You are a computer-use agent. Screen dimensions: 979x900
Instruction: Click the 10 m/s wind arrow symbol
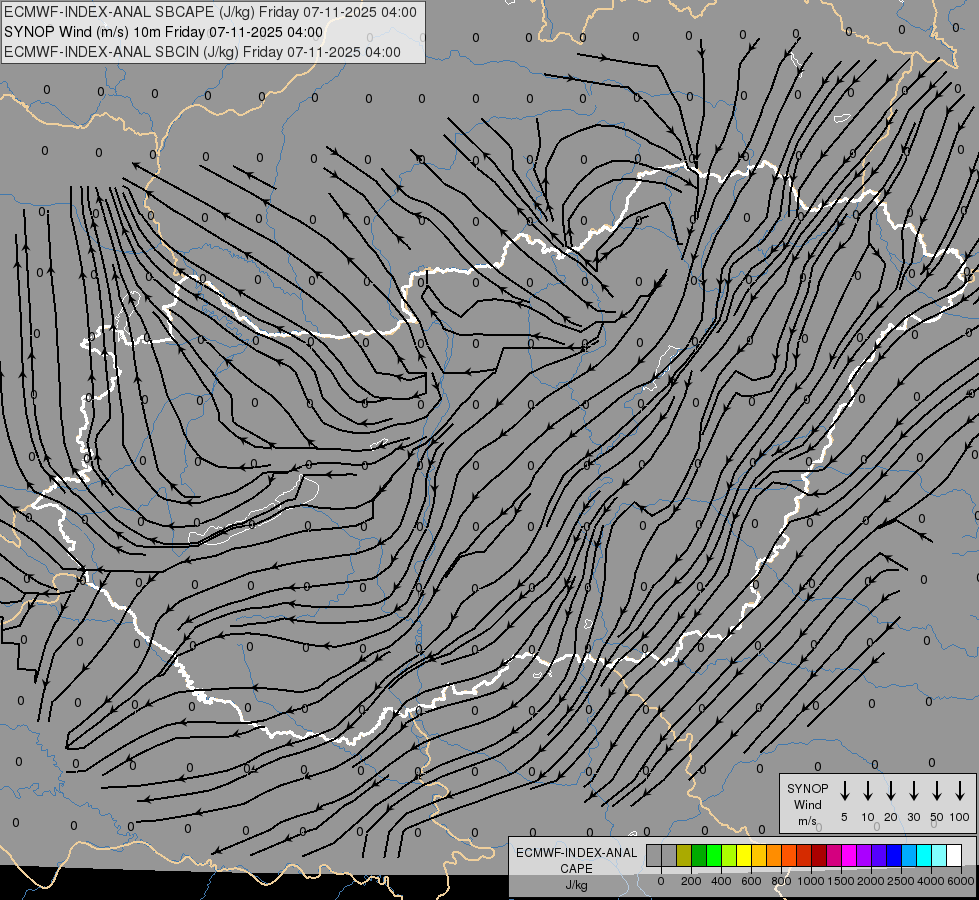(x=868, y=791)
